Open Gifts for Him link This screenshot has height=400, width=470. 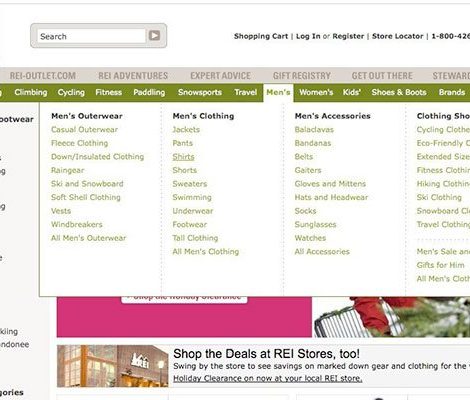point(440,265)
